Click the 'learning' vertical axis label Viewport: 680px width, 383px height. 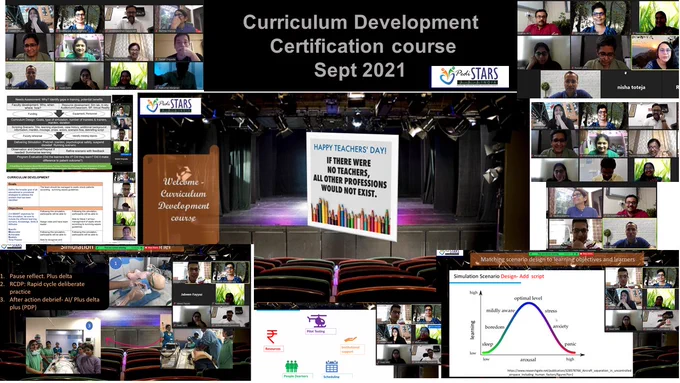(472, 330)
